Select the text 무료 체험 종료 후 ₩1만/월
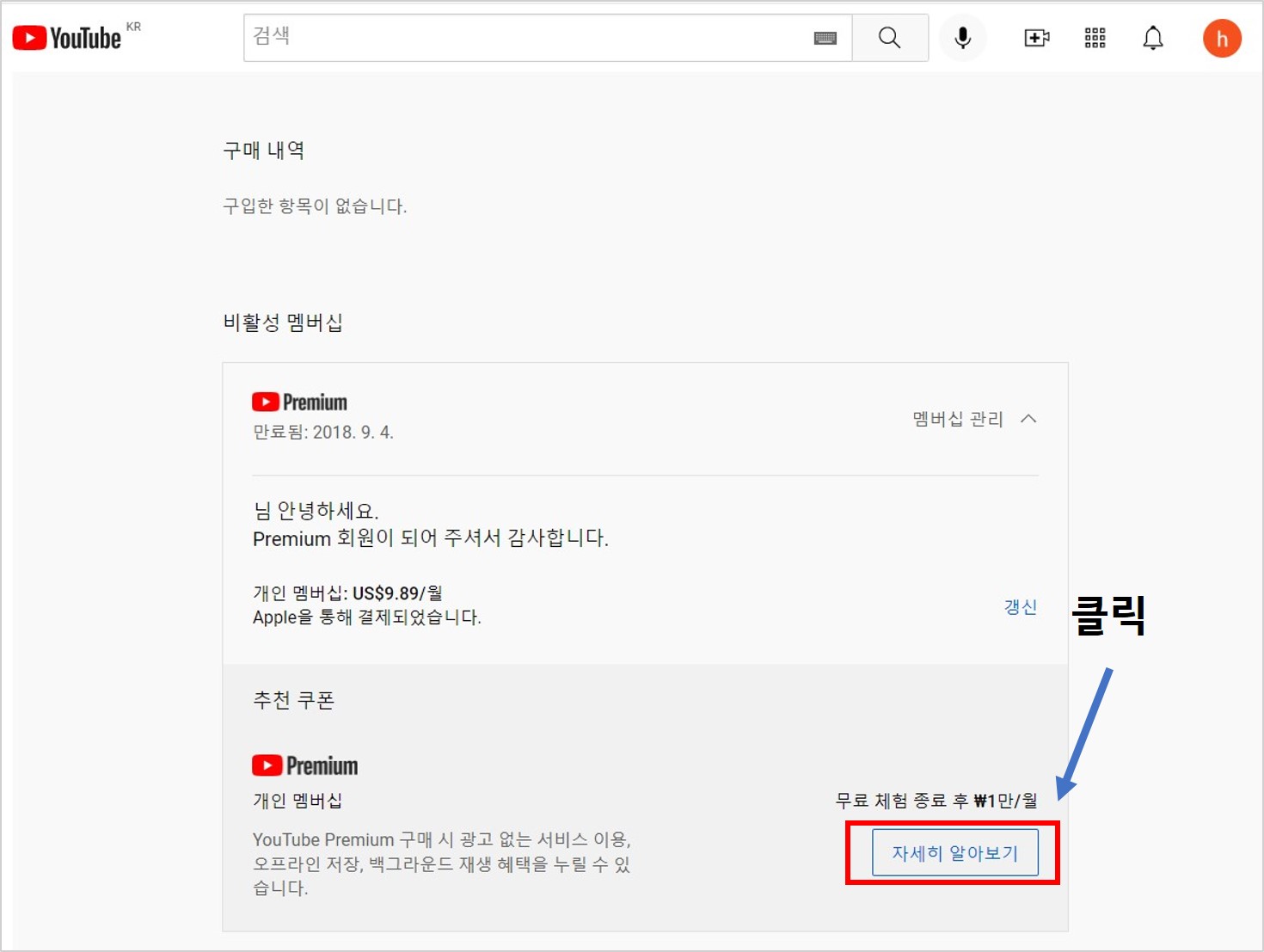 [x=936, y=801]
